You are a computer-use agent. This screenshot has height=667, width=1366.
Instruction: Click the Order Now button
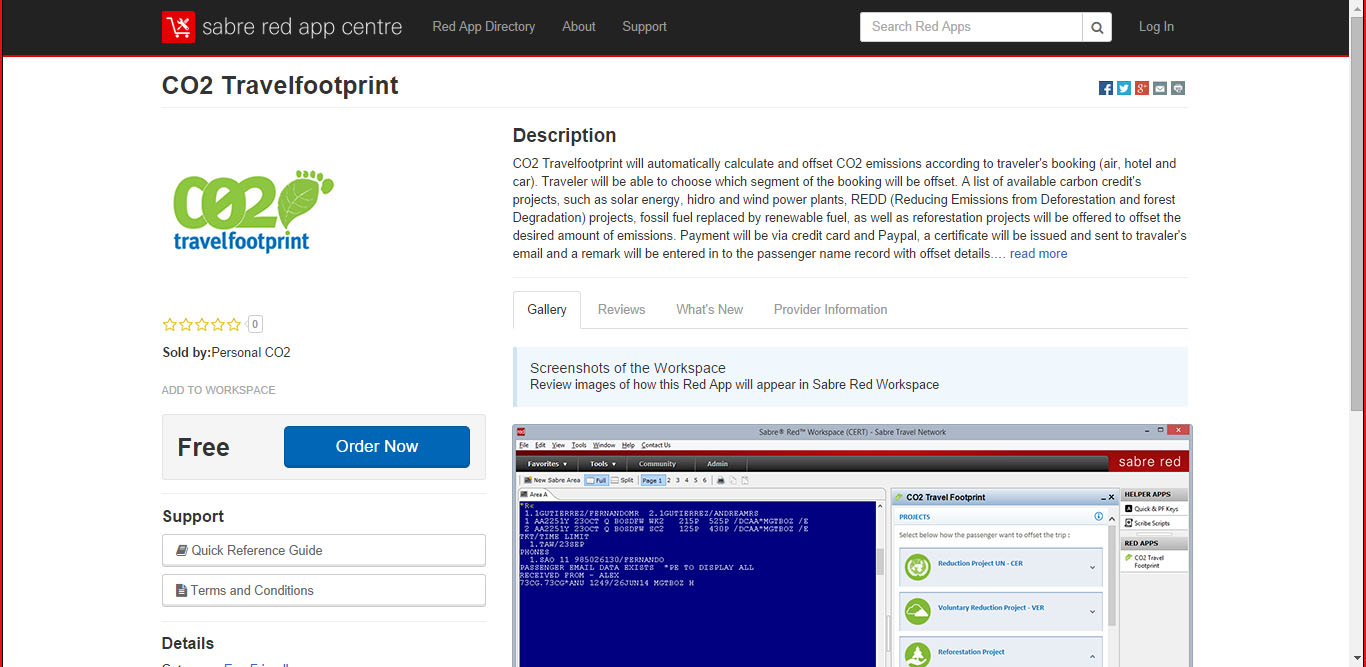pyautogui.click(x=377, y=447)
